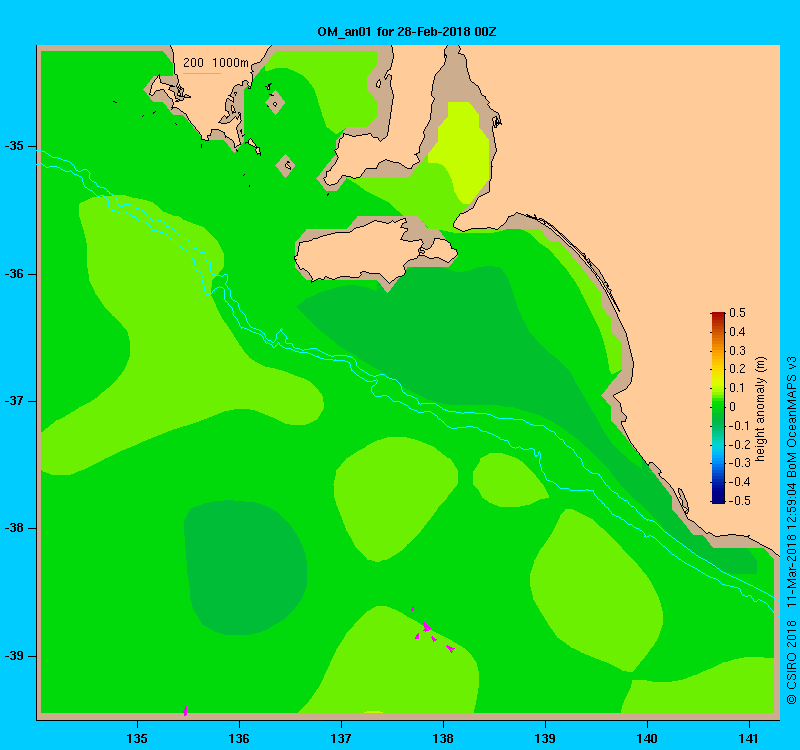Click the 137 longitude axis label

[x=341, y=738]
